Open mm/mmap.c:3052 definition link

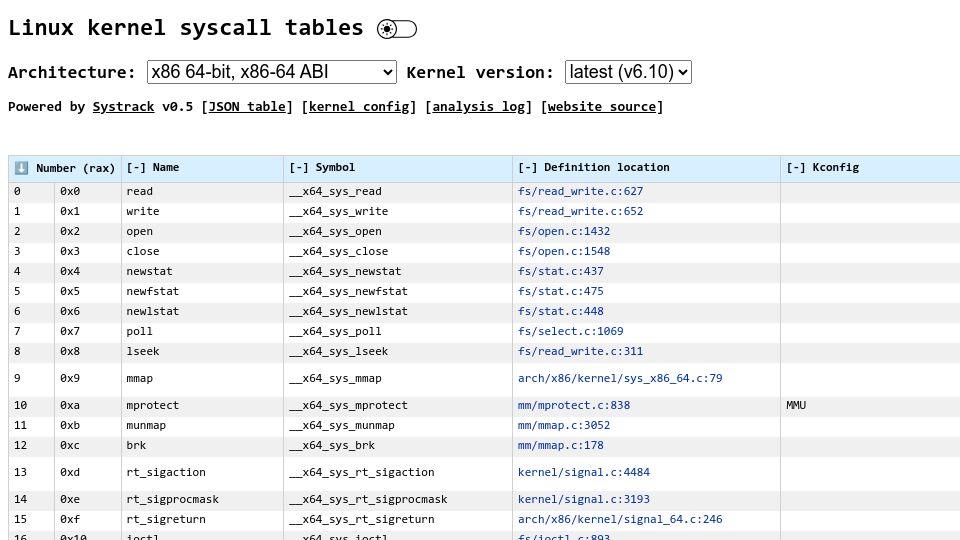pyautogui.click(x=564, y=426)
